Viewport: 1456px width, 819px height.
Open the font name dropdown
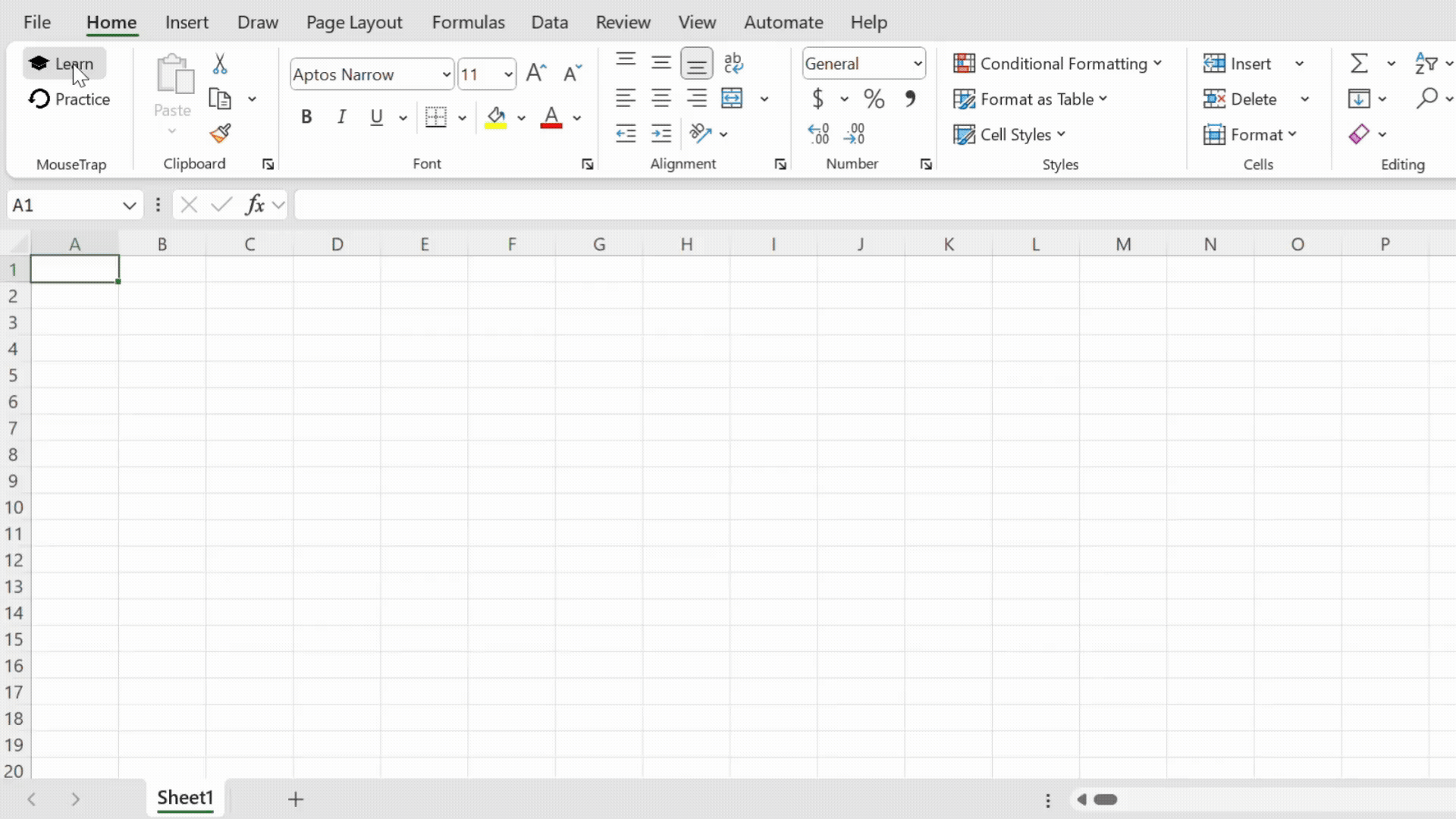click(446, 74)
